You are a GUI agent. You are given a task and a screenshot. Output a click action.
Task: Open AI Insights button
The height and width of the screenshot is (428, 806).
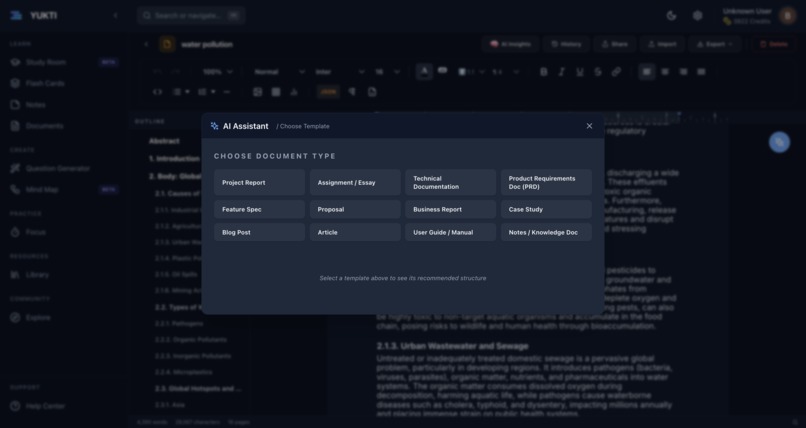pos(510,44)
